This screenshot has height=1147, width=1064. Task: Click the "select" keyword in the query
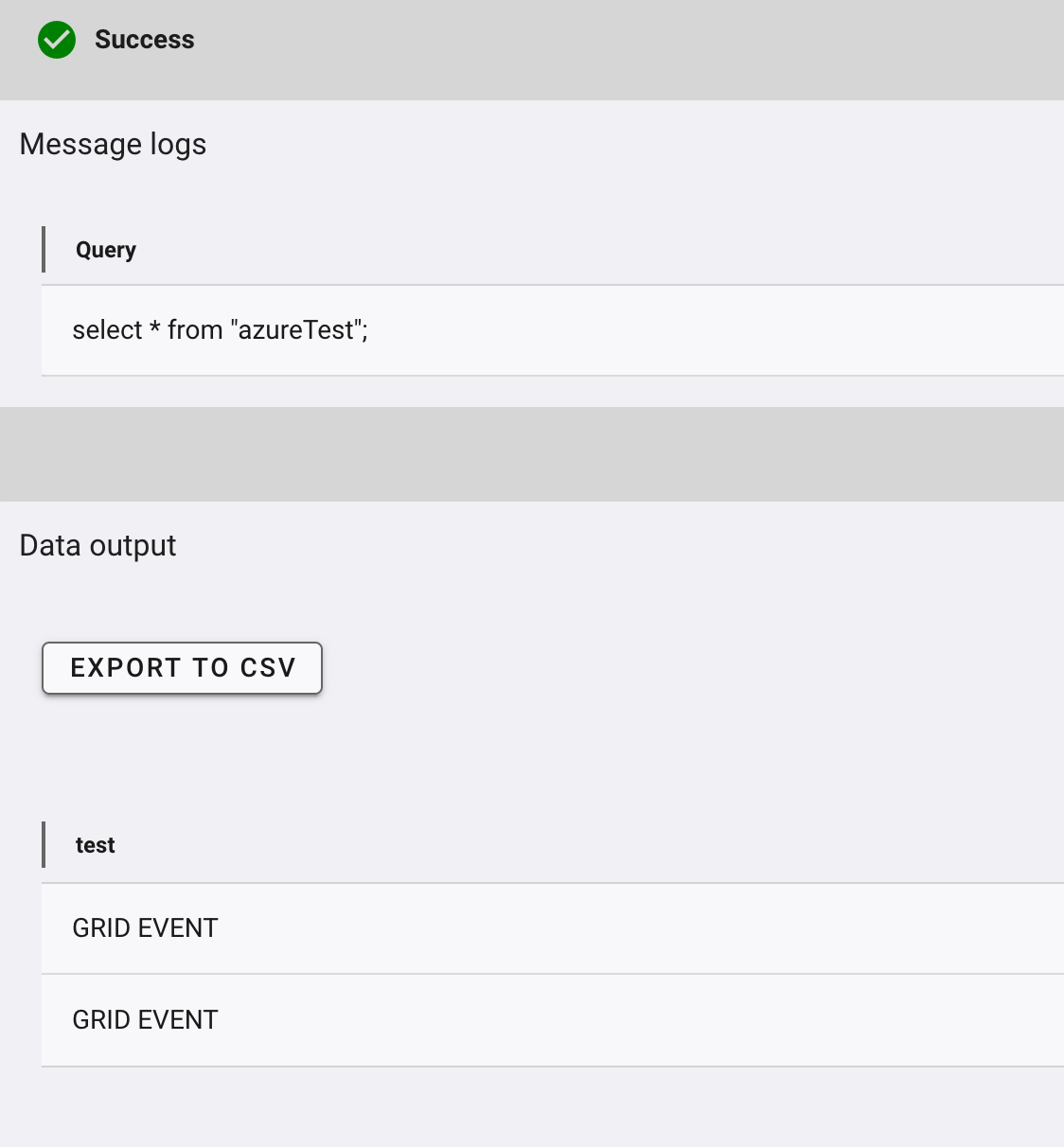click(107, 330)
